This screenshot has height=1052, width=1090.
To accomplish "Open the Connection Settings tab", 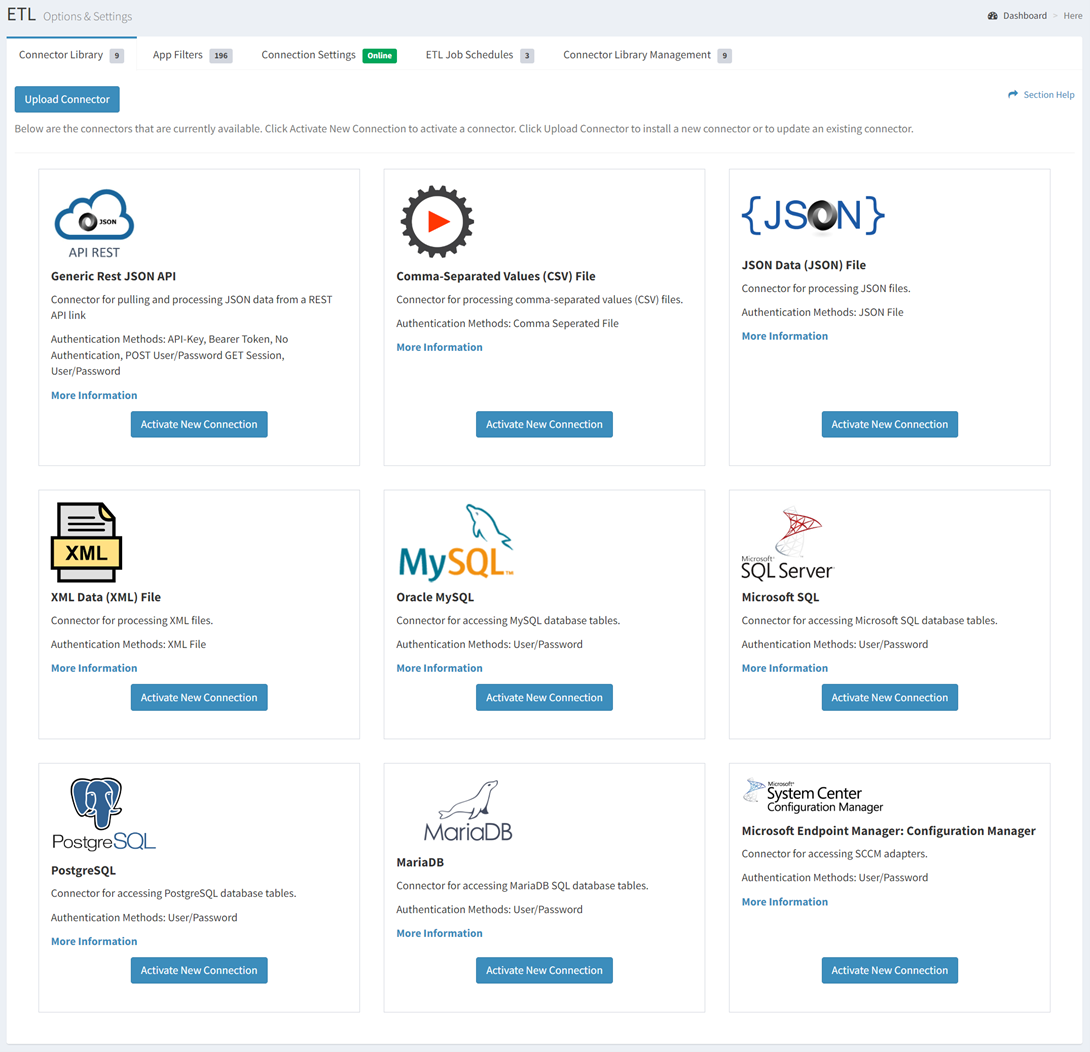I will [329, 55].
